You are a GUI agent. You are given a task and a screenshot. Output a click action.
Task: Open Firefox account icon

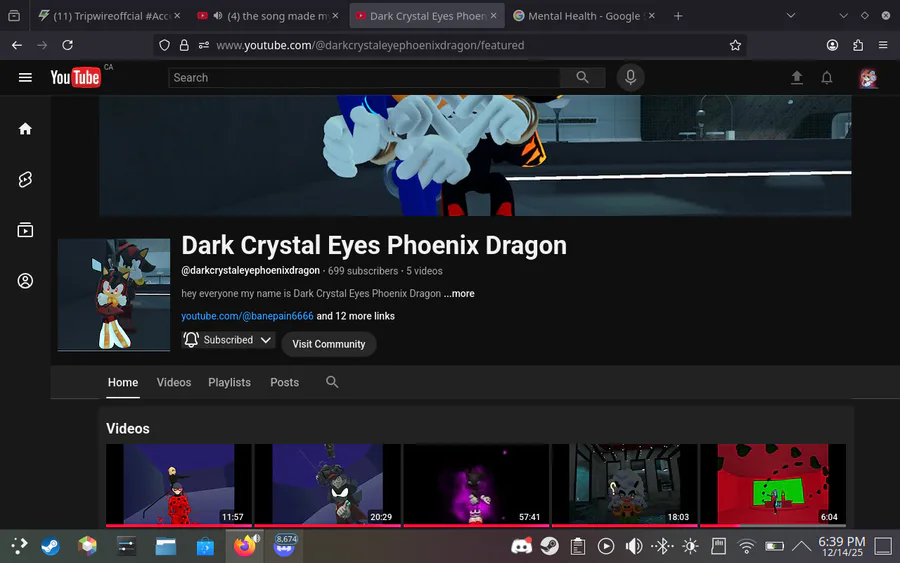832,45
